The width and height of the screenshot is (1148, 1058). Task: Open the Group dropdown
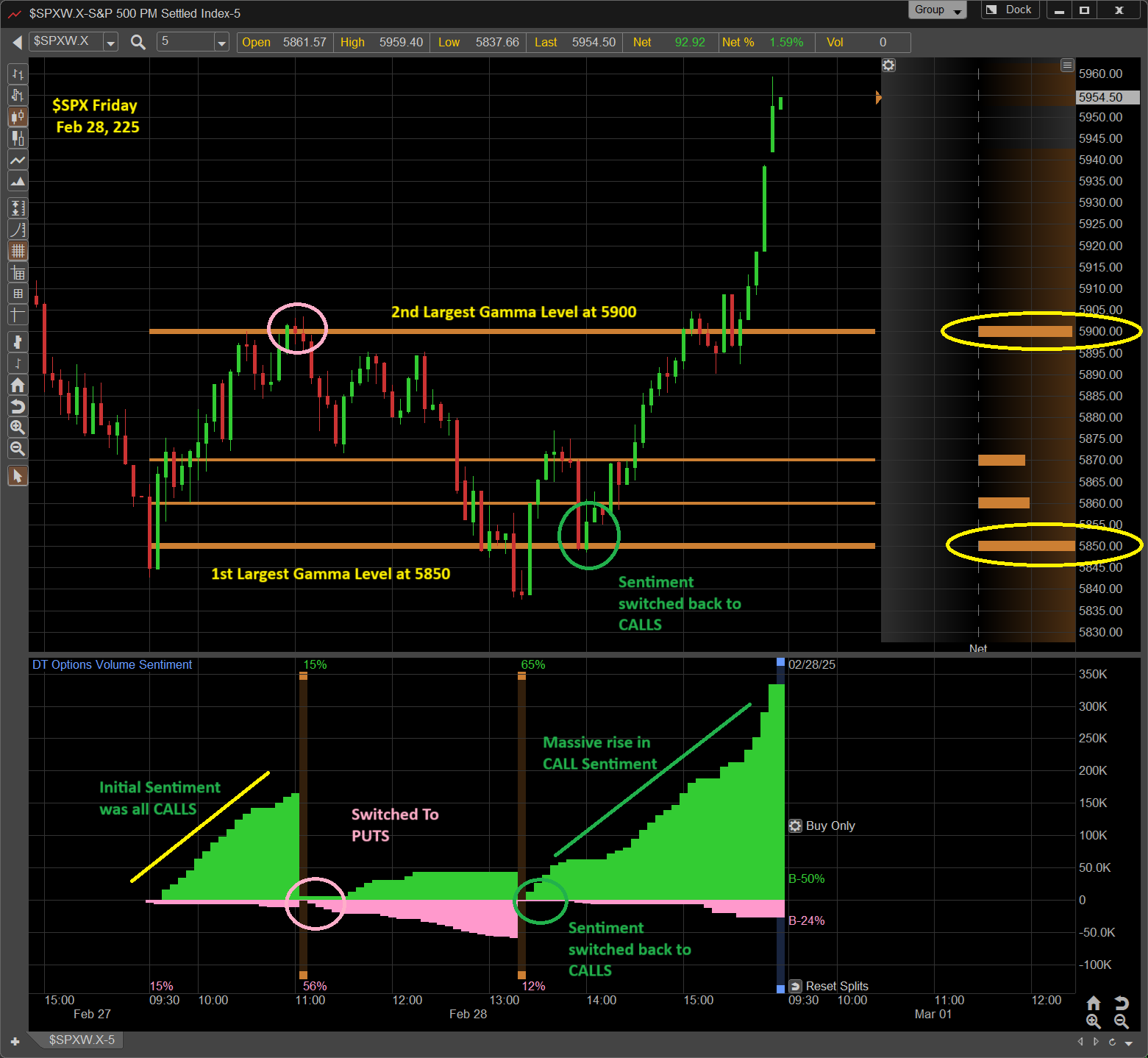click(938, 10)
